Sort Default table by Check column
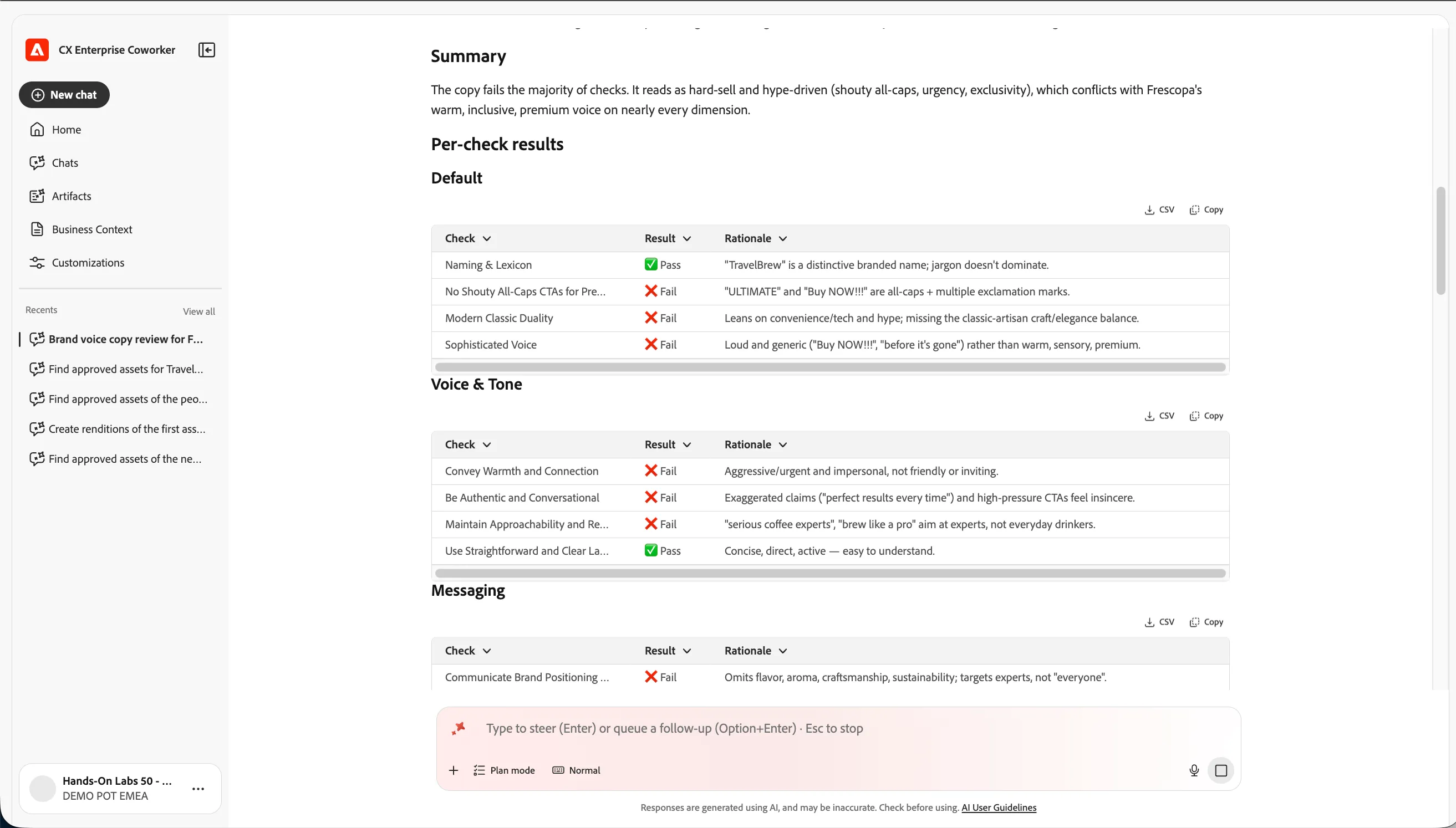 tap(467, 239)
